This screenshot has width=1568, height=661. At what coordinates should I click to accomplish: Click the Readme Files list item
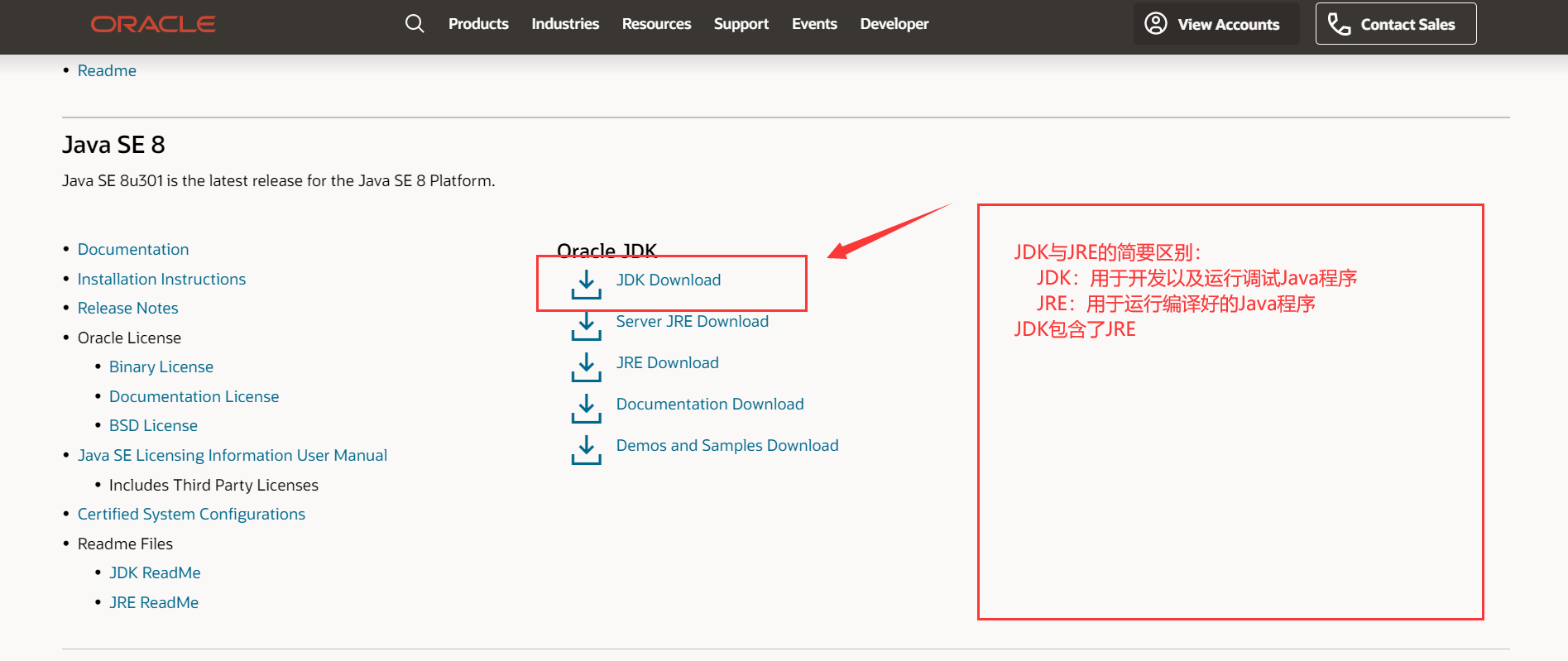tap(125, 544)
